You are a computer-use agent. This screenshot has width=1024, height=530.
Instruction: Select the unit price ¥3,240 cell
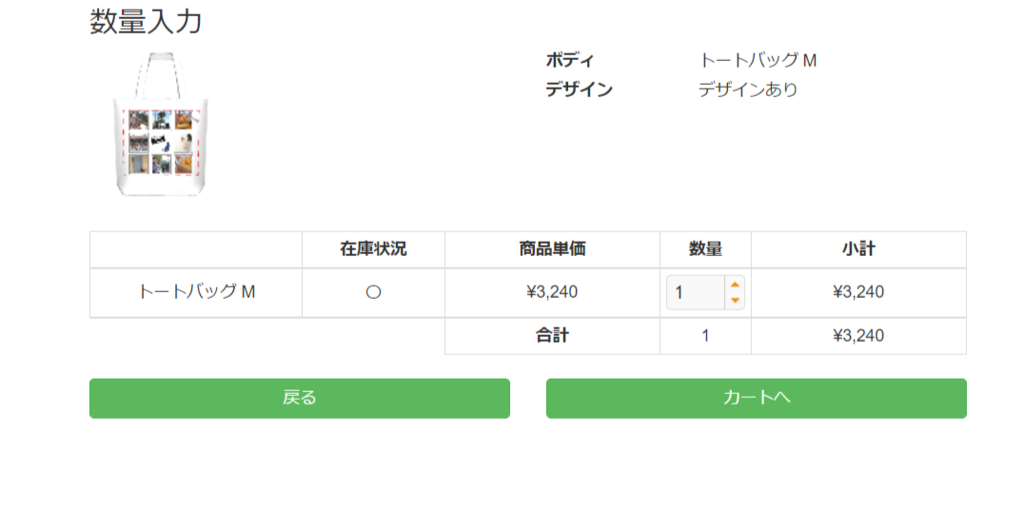(x=552, y=292)
